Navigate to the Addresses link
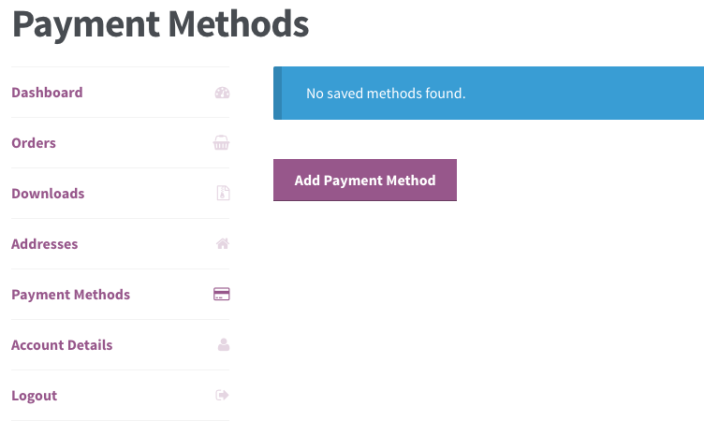This screenshot has width=704, height=435. [44, 244]
